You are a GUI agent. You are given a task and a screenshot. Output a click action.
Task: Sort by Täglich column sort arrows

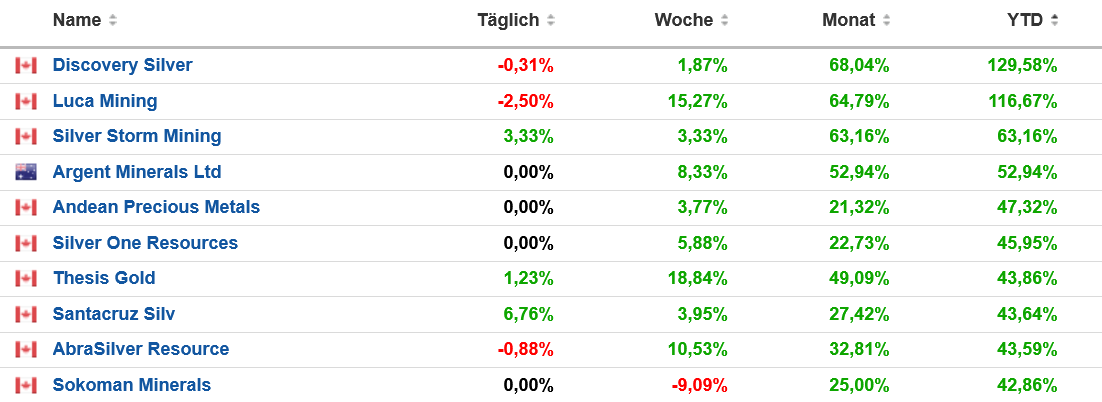pyautogui.click(x=551, y=21)
